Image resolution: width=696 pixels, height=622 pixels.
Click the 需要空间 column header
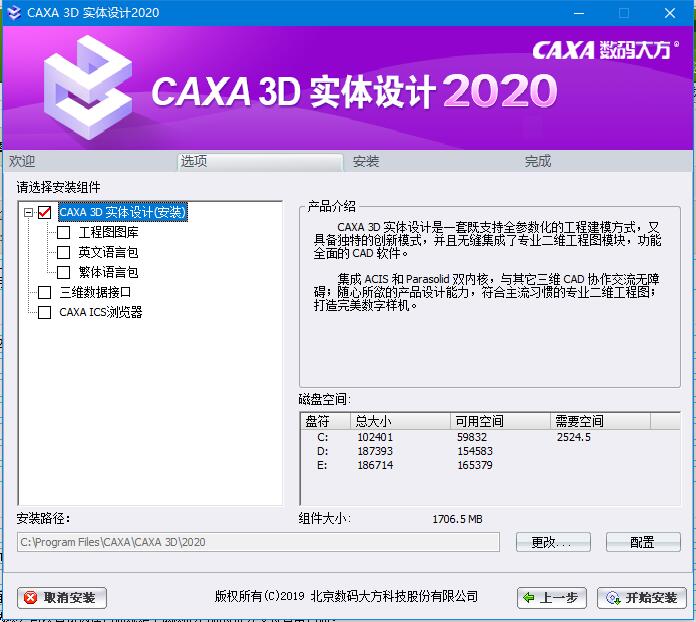coord(601,421)
